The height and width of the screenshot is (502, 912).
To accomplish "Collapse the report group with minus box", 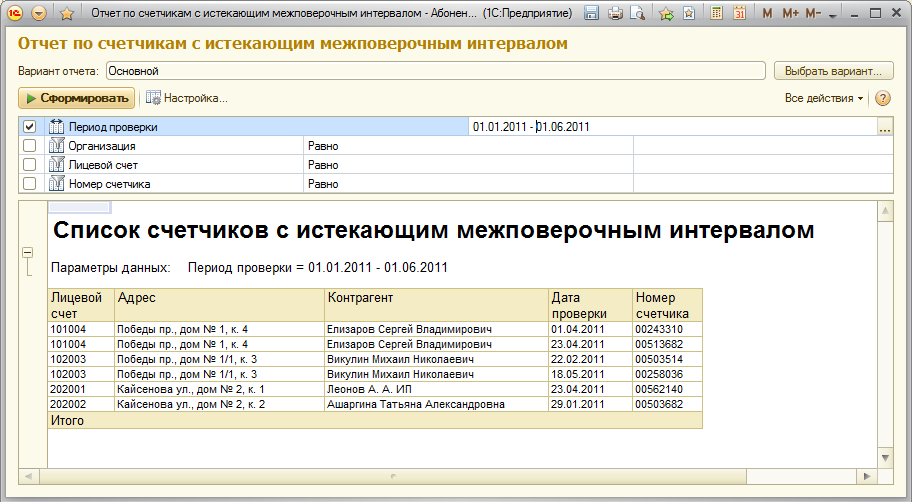I will tap(29, 254).
